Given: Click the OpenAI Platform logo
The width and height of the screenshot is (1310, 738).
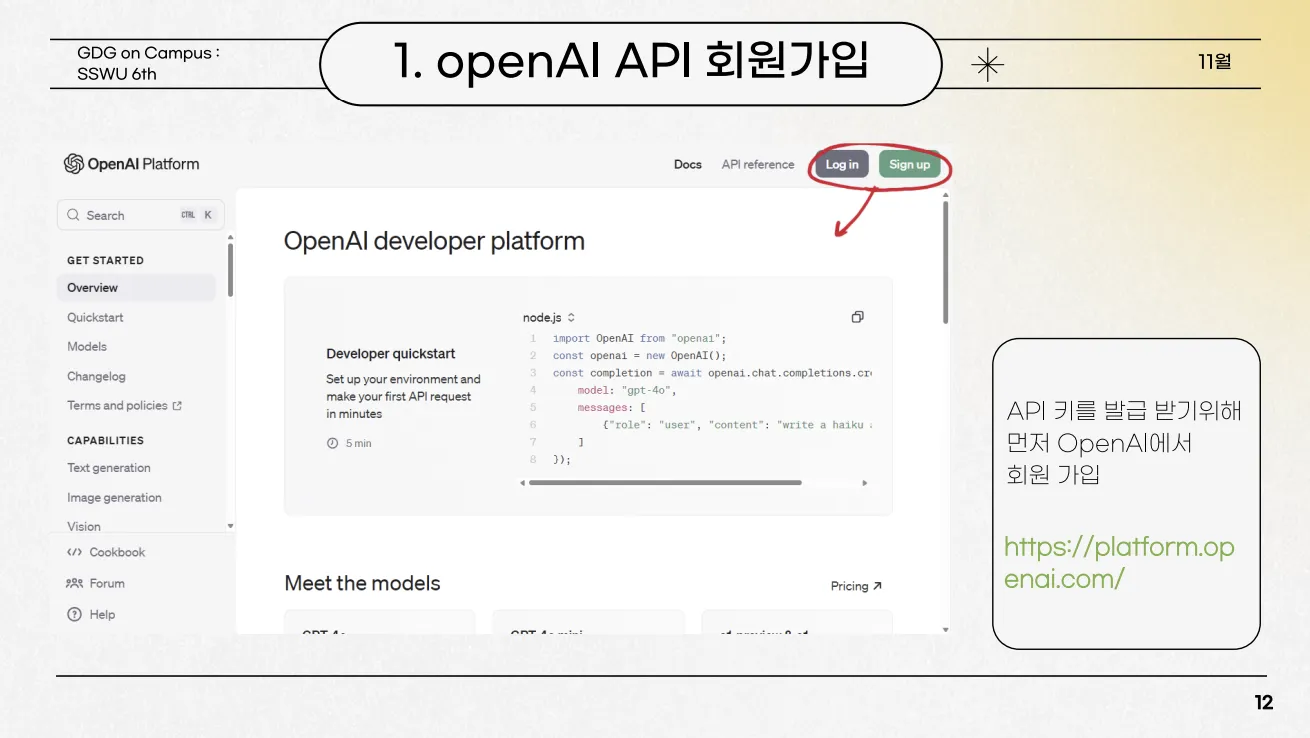Looking at the screenshot, I should pos(131,164).
